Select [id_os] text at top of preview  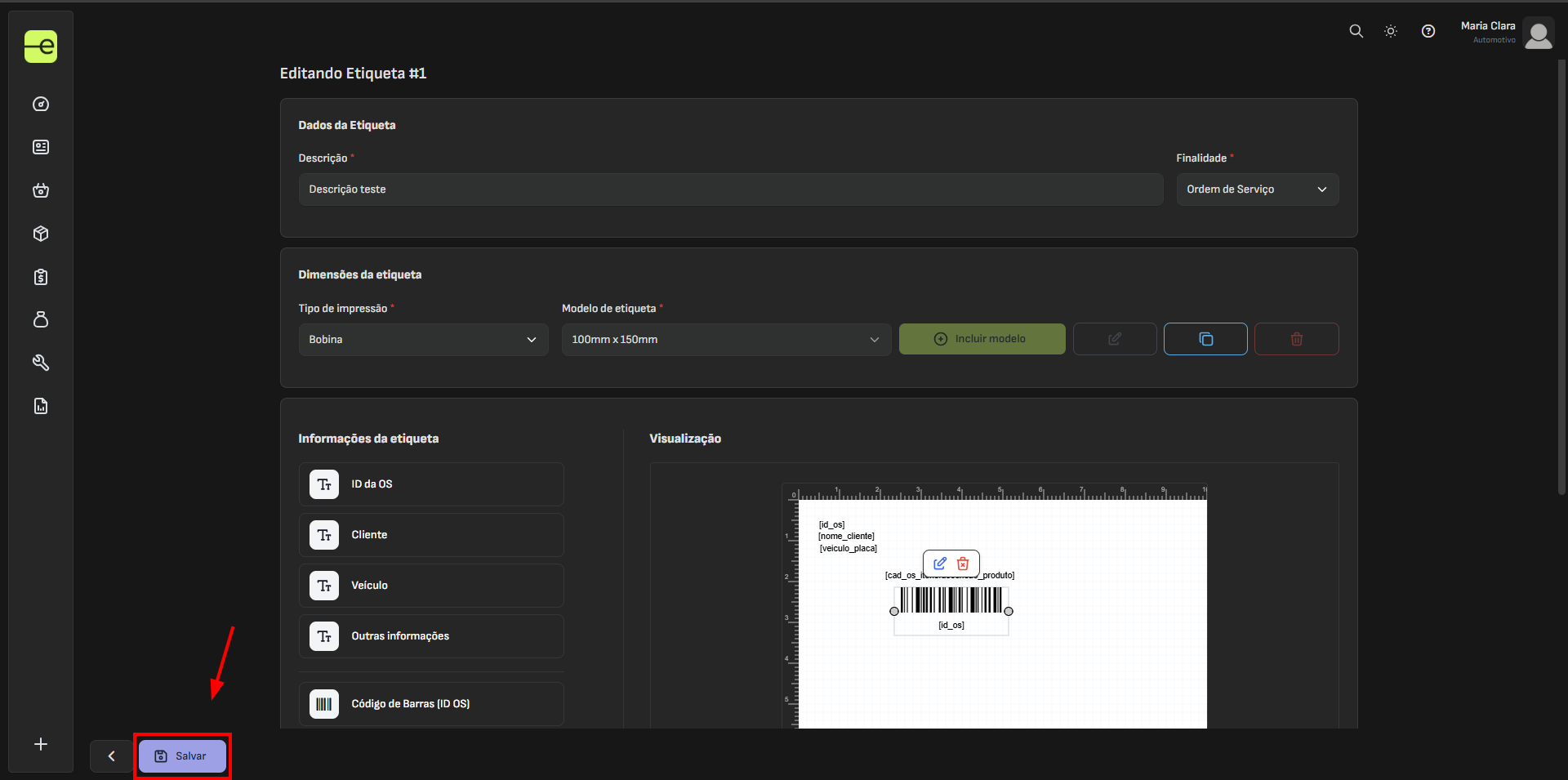(x=832, y=525)
